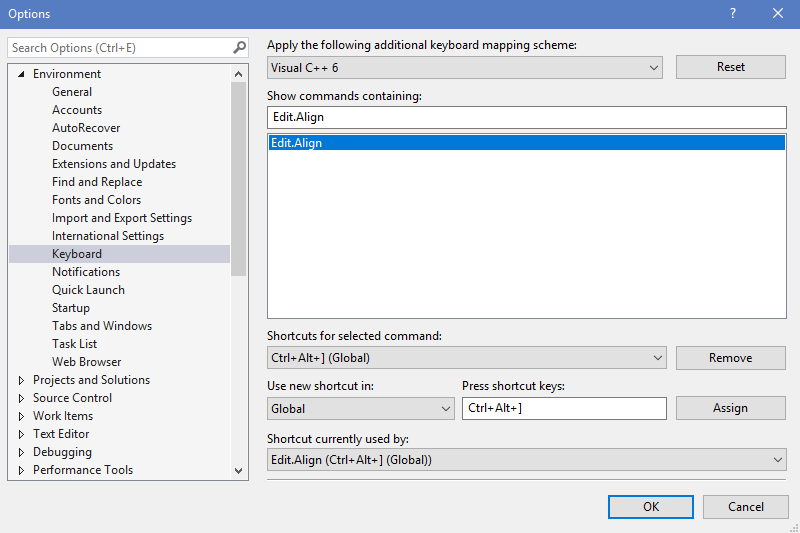Select the Text Editor label

(x=61, y=434)
